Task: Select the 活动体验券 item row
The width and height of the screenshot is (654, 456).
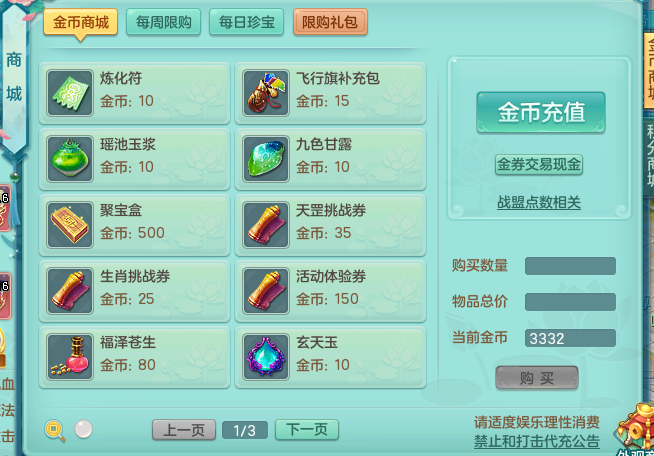Action: pyautogui.click(x=331, y=291)
